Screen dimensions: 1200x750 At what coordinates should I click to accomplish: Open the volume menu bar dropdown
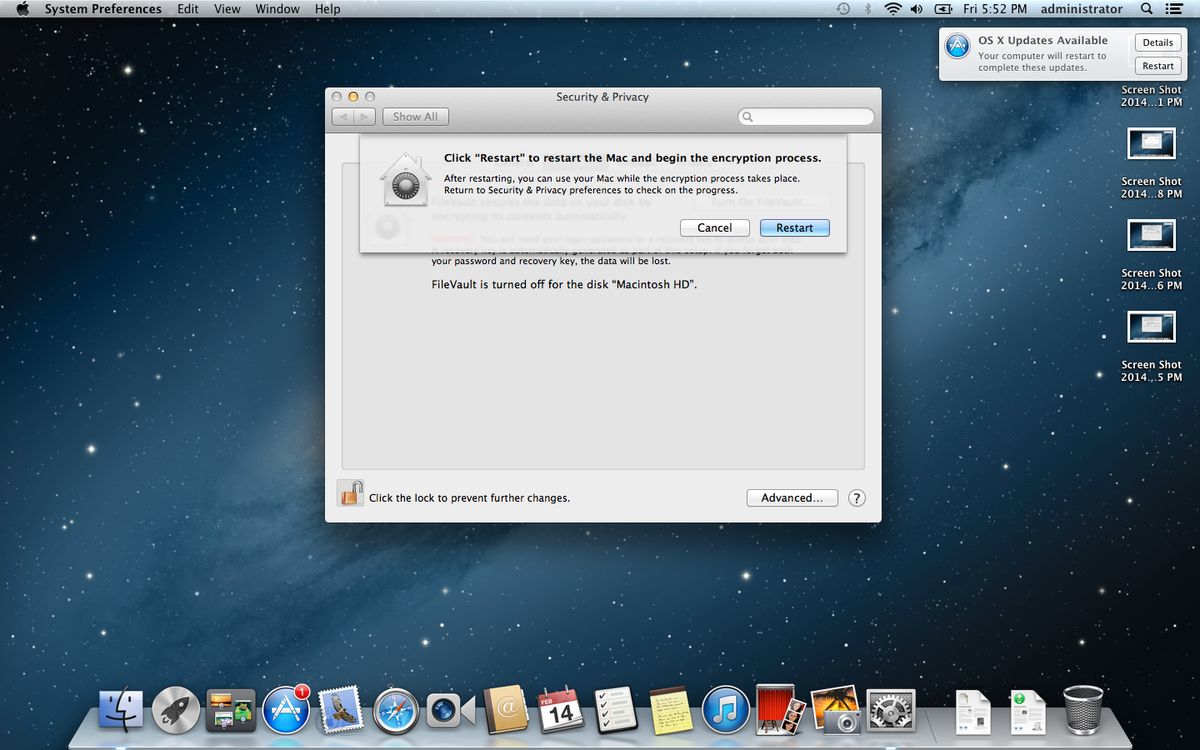pyautogui.click(x=915, y=9)
